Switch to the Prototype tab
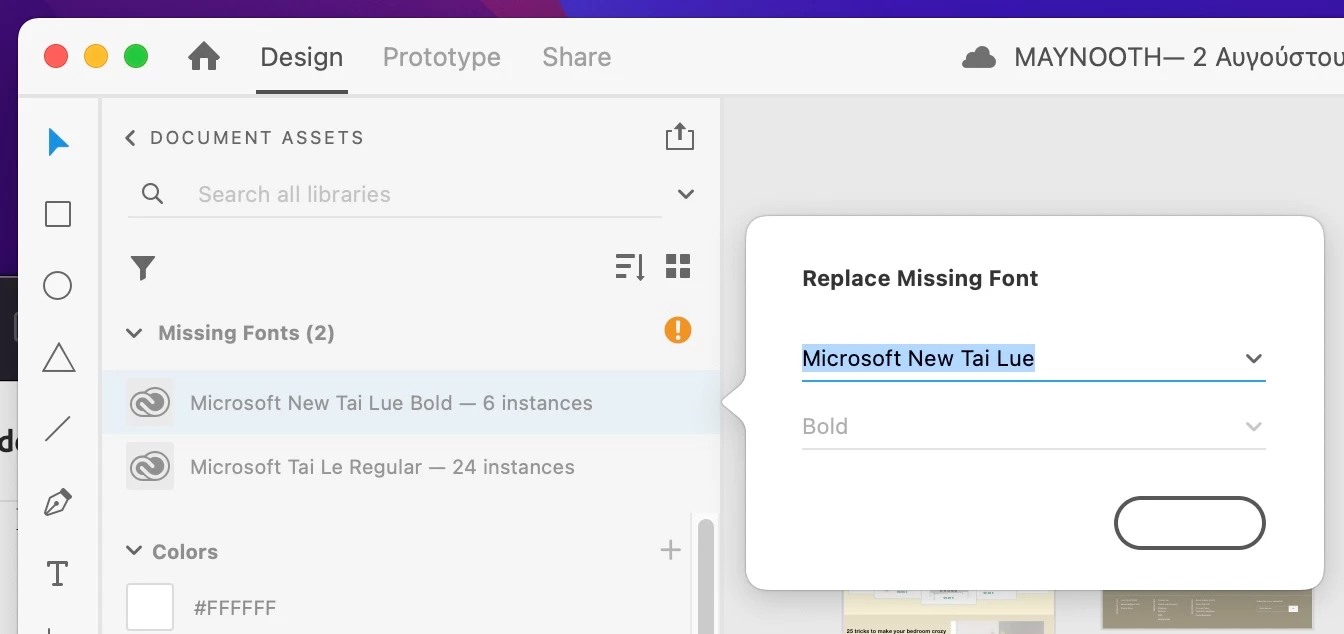The width and height of the screenshot is (1344, 634). 442,57
